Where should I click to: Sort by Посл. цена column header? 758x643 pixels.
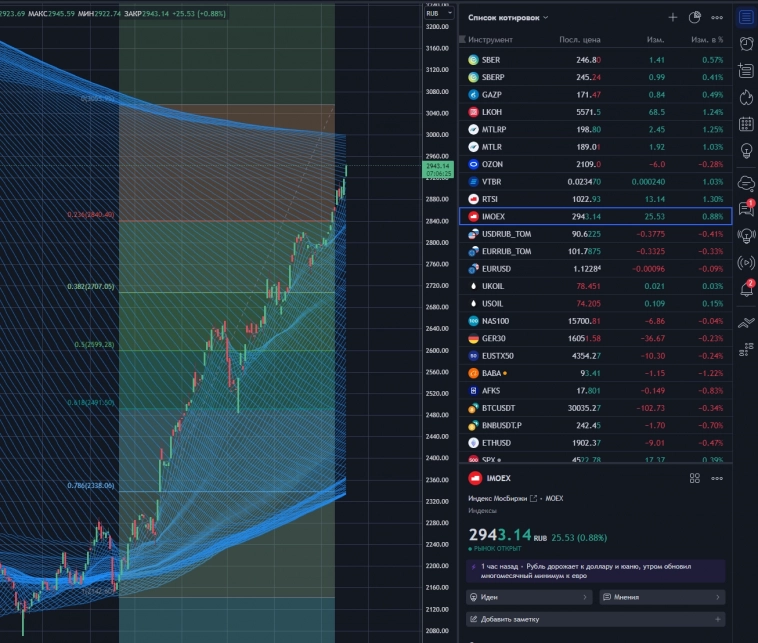pyautogui.click(x=578, y=40)
